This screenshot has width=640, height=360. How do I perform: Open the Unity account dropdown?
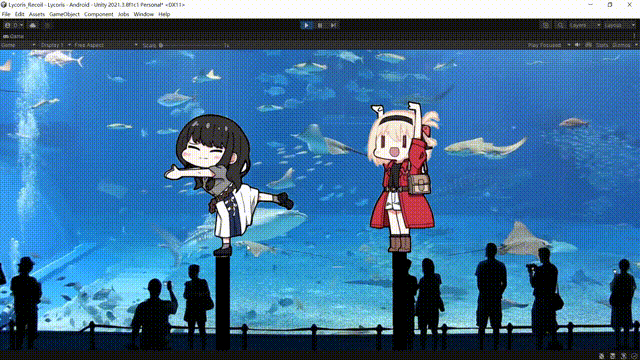(13, 25)
